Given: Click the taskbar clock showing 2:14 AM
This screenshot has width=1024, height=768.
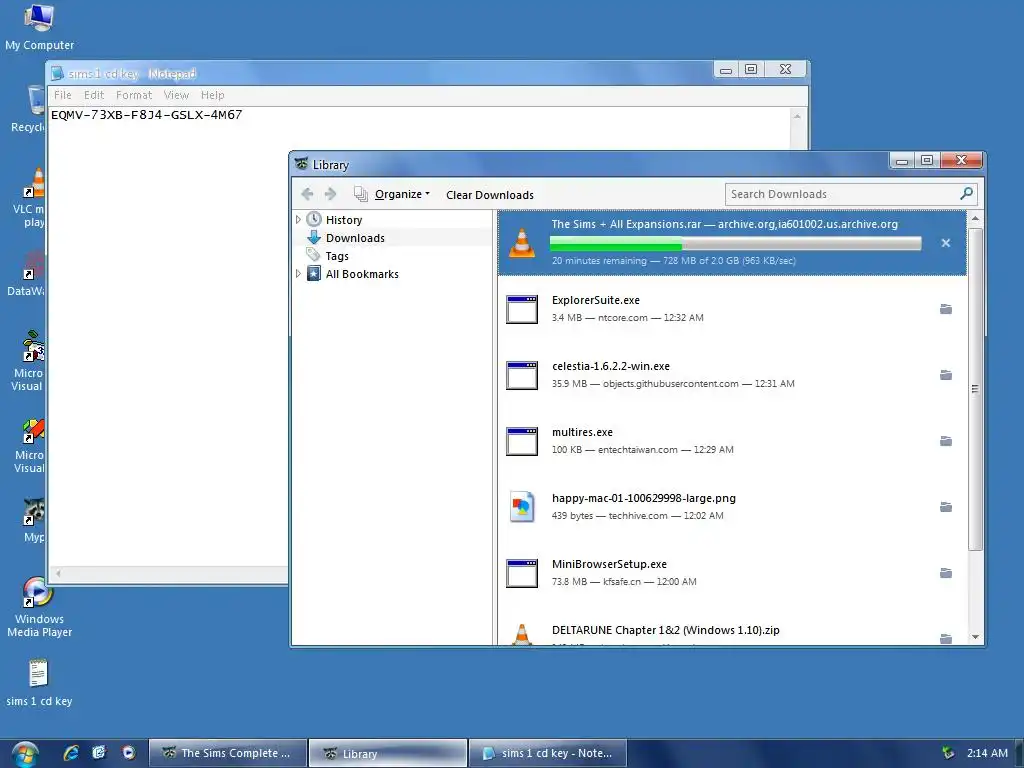Looking at the screenshot, I should coord(987,753).
